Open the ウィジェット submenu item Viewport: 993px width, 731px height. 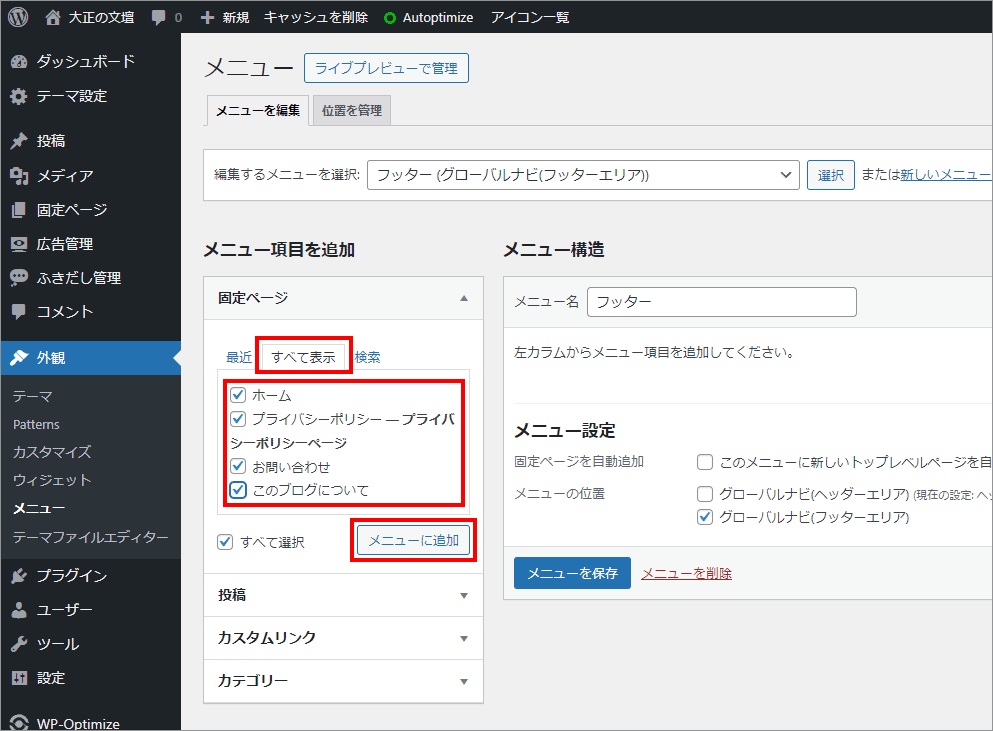(x=53, y=480)
